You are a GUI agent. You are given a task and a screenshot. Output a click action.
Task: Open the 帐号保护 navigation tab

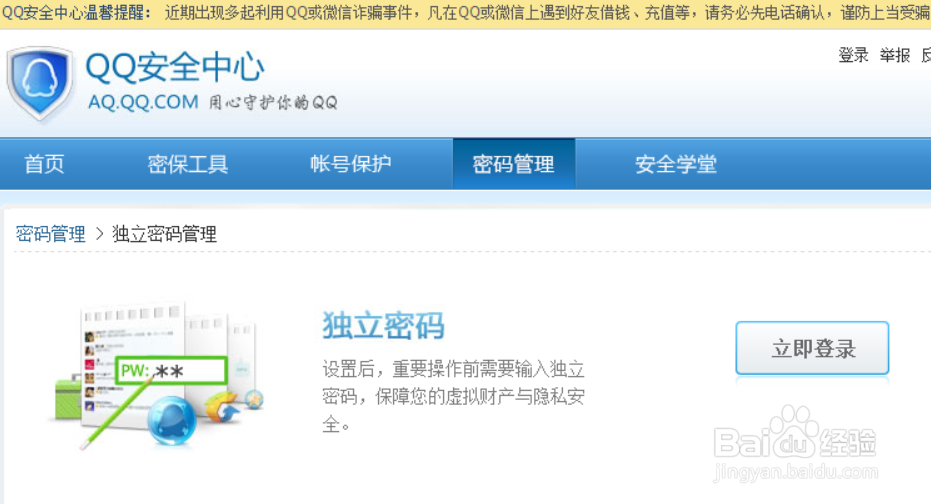[x=350, y=164]
